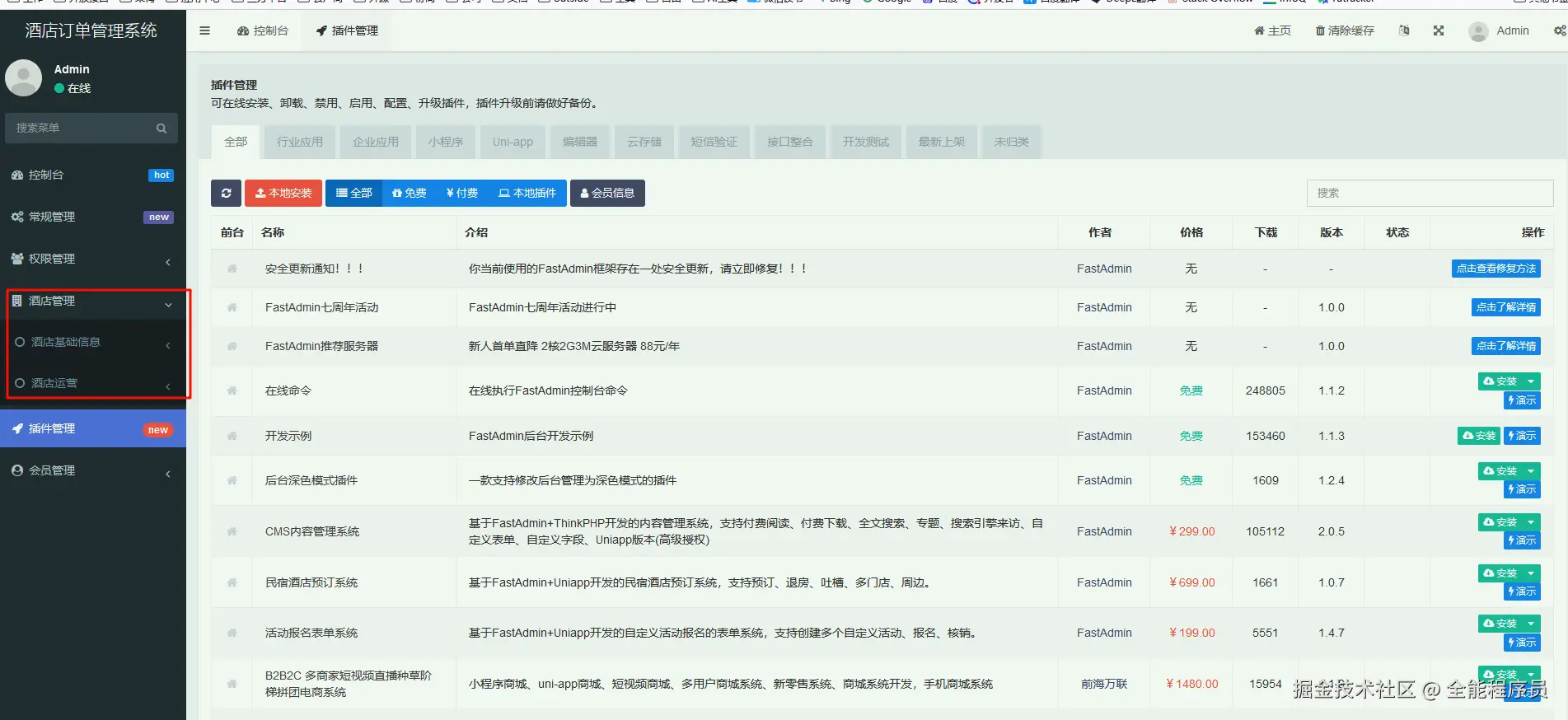Click home icon in 在线命令 row
The width and height of the screenshot is (1568, 720).
tap(232, 390)
